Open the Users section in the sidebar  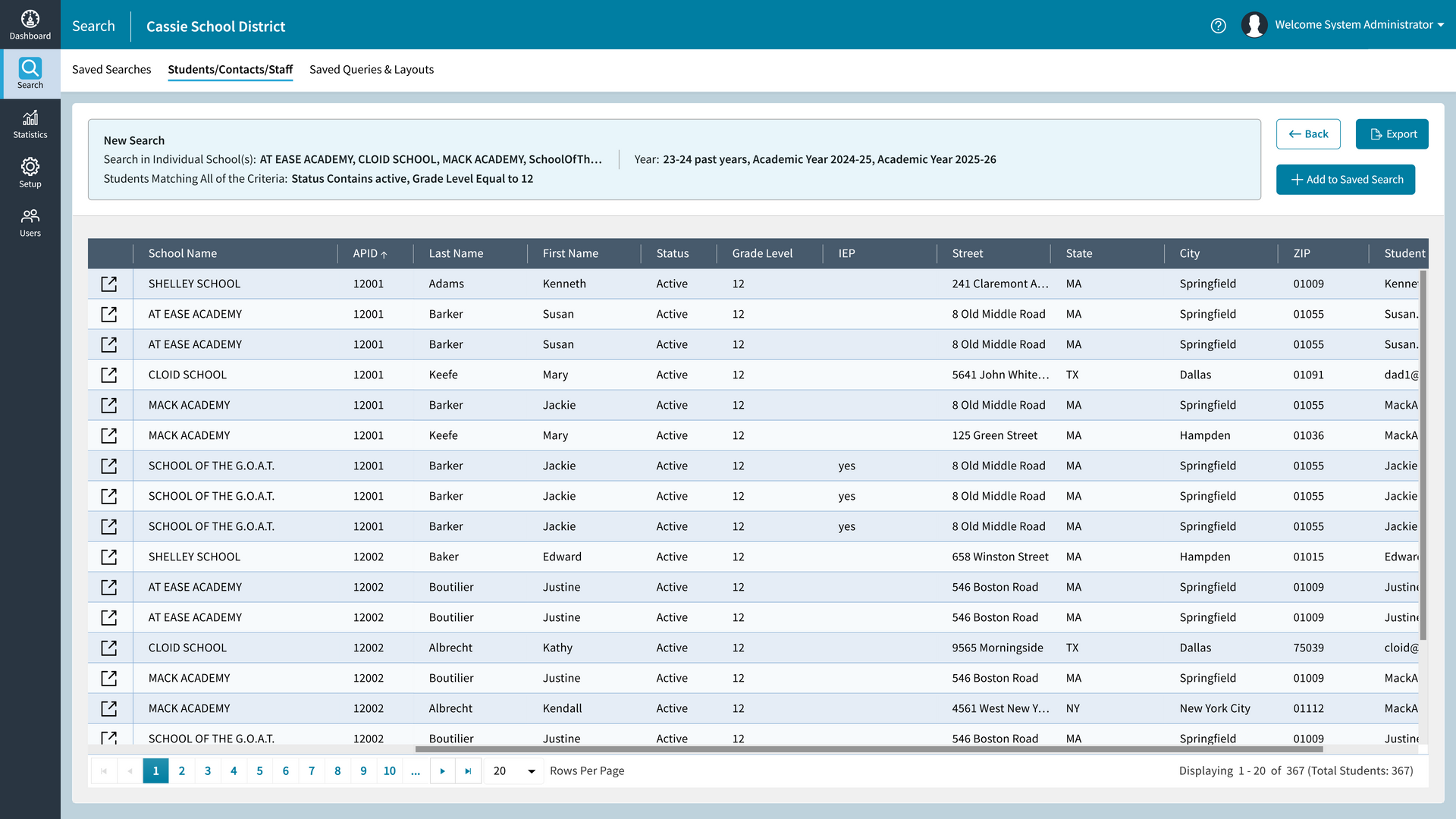[x=30, y=221]
